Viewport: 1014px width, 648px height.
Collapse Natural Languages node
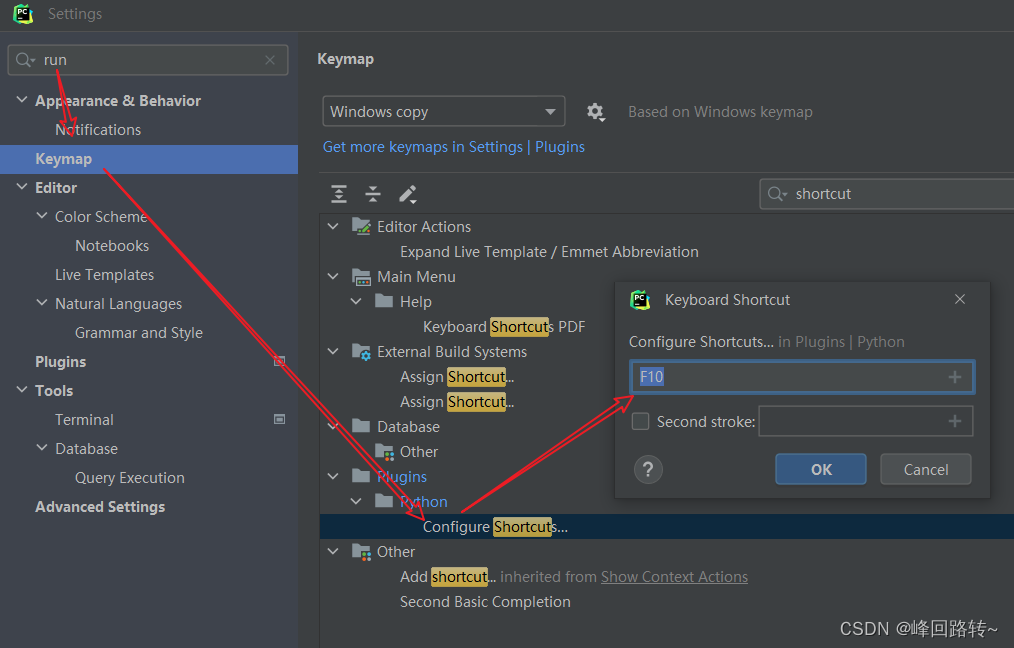(42, 303)
